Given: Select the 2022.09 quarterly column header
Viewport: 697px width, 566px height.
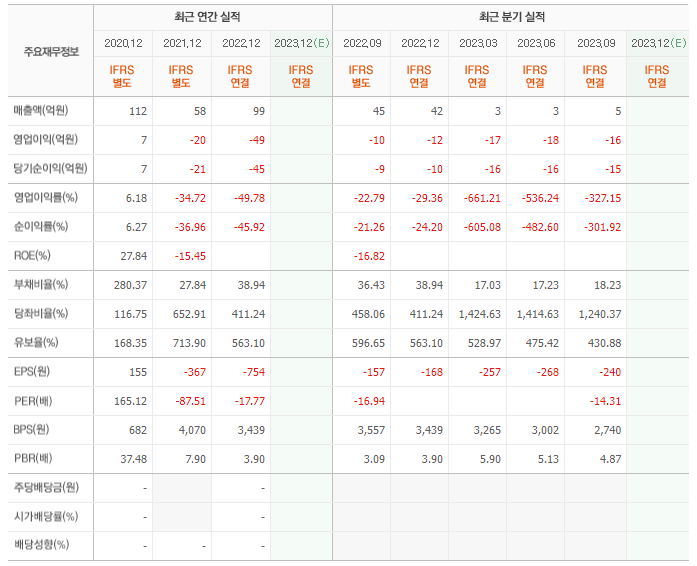Looking at the screenshot, I should [x=362, y=43].
